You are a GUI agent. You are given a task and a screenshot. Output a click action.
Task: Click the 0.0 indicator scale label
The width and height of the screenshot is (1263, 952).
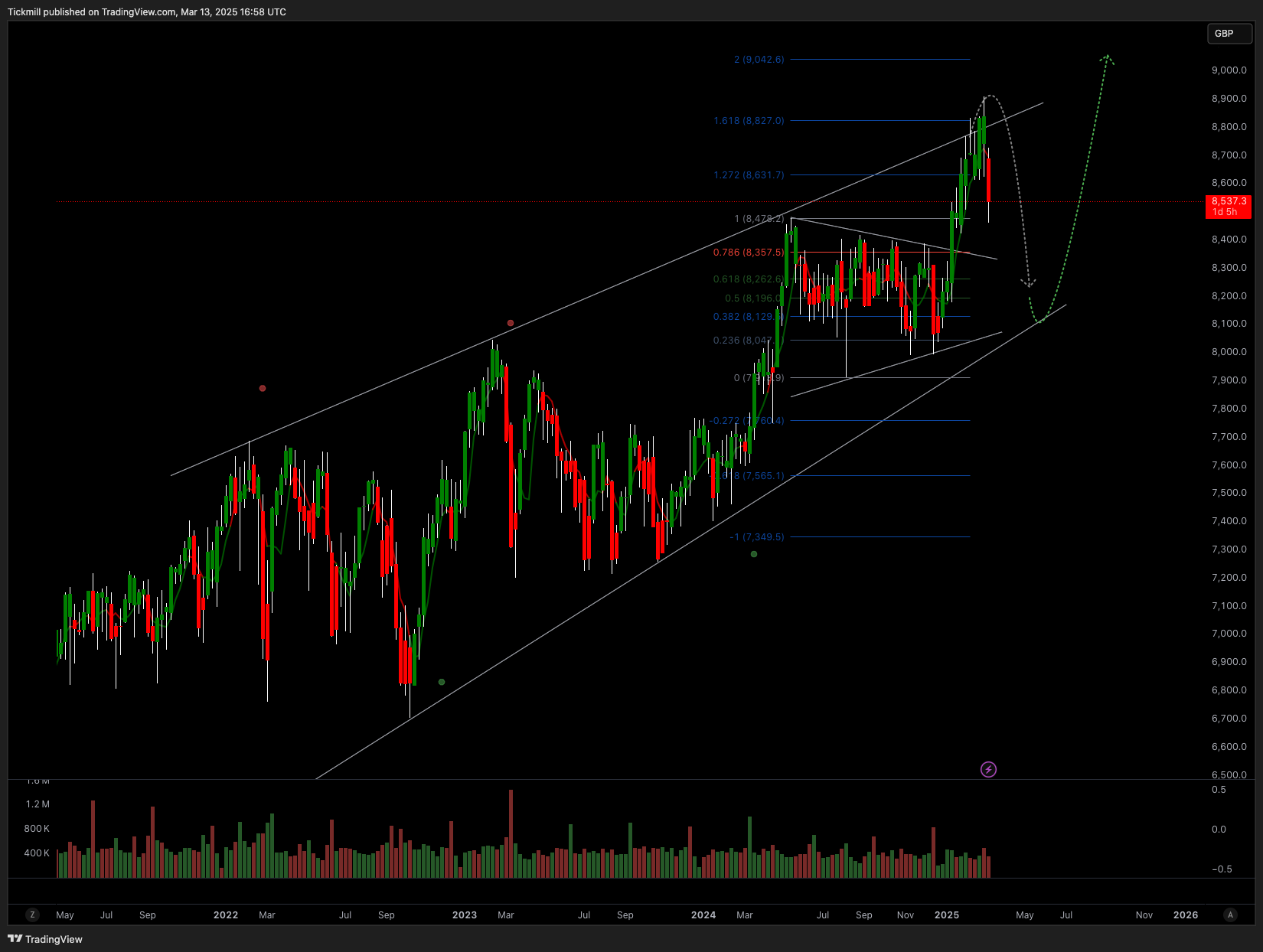tap(1219, 830)
